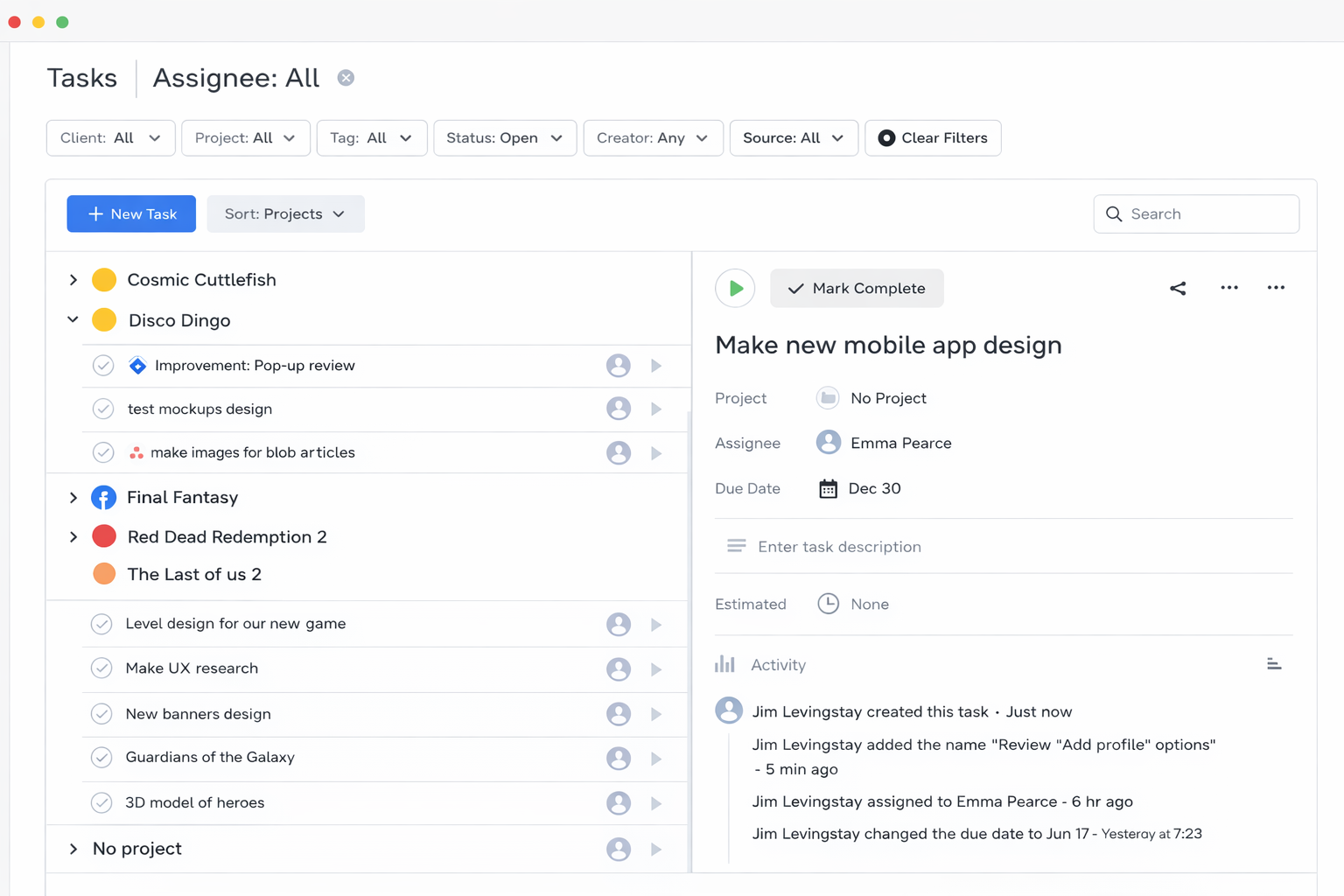1344x896 pixels.
Task: Open calendar icon next to Dec 30
Action: [x=828, y=488]
